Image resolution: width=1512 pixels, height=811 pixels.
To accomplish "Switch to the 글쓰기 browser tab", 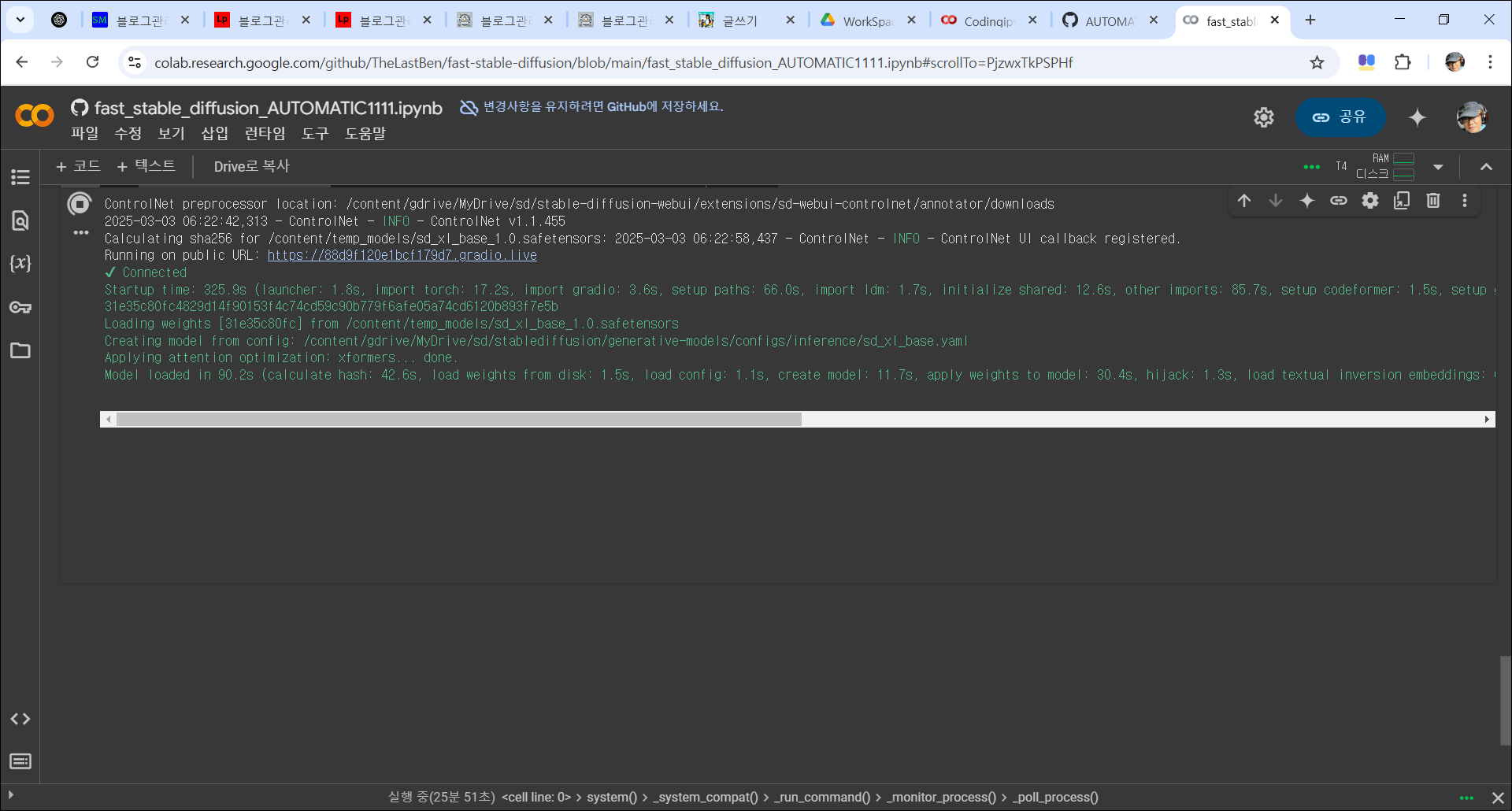I will pyautogui.click(x=748, y=20).
